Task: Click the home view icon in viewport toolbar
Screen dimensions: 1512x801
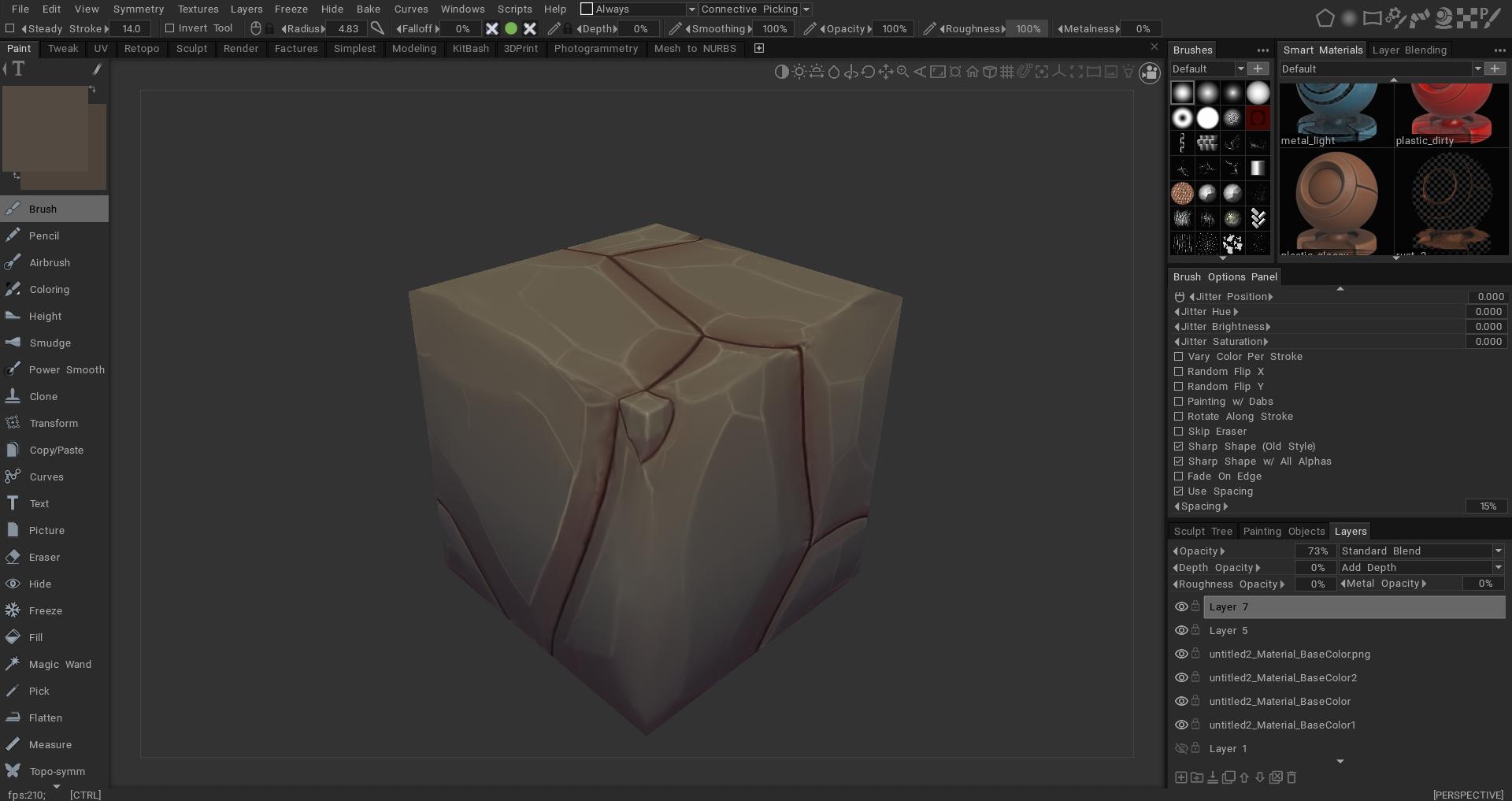Action: click(973, 72)
